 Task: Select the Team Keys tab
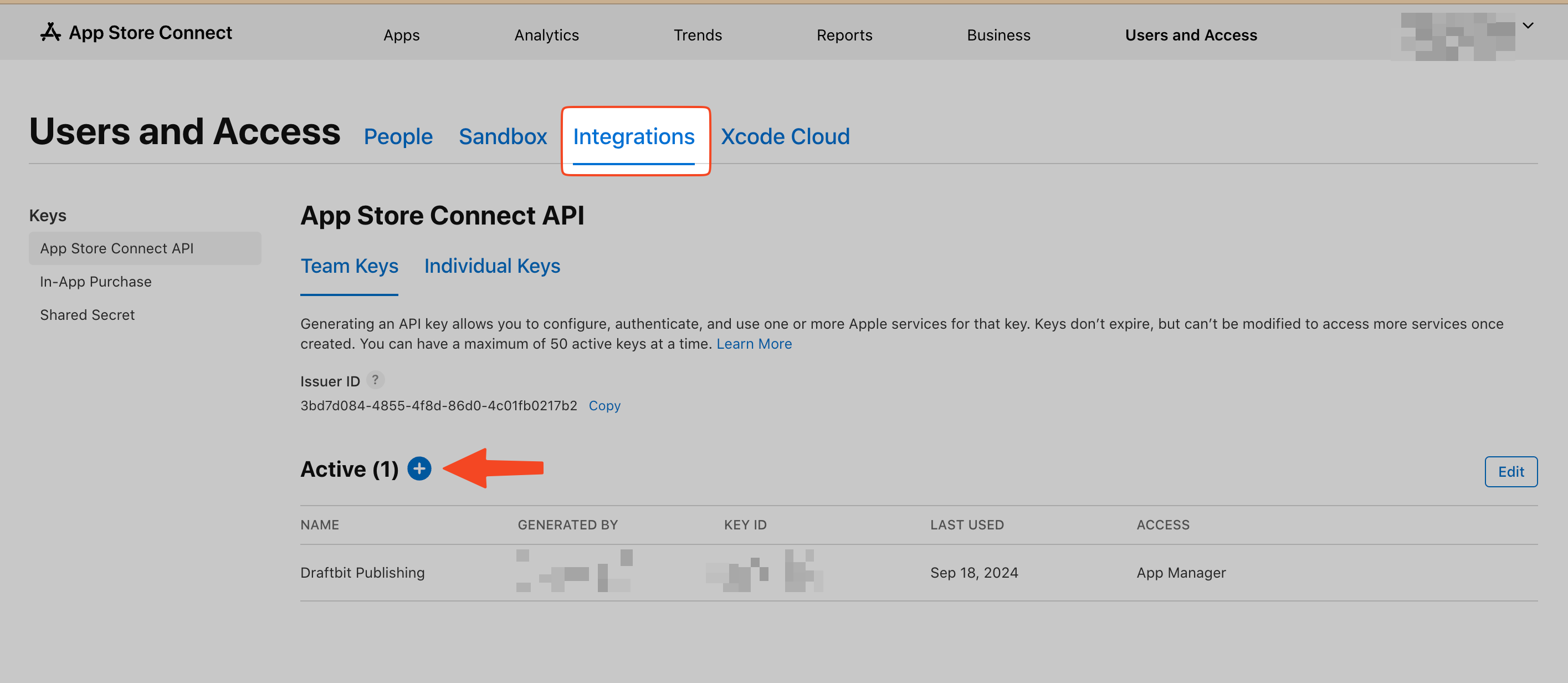(350, 266)
